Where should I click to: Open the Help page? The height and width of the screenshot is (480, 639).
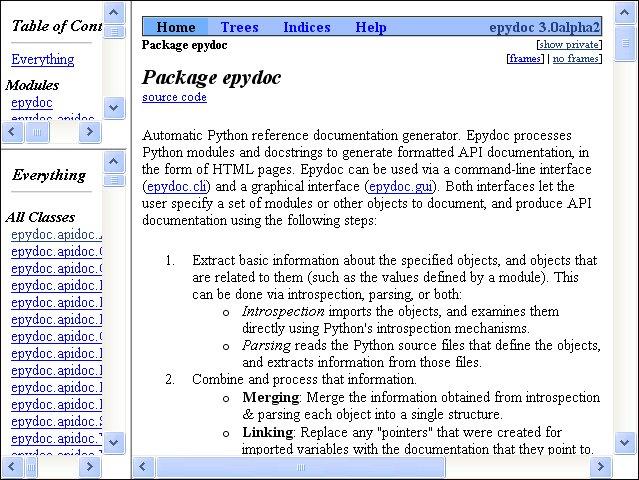371,27
